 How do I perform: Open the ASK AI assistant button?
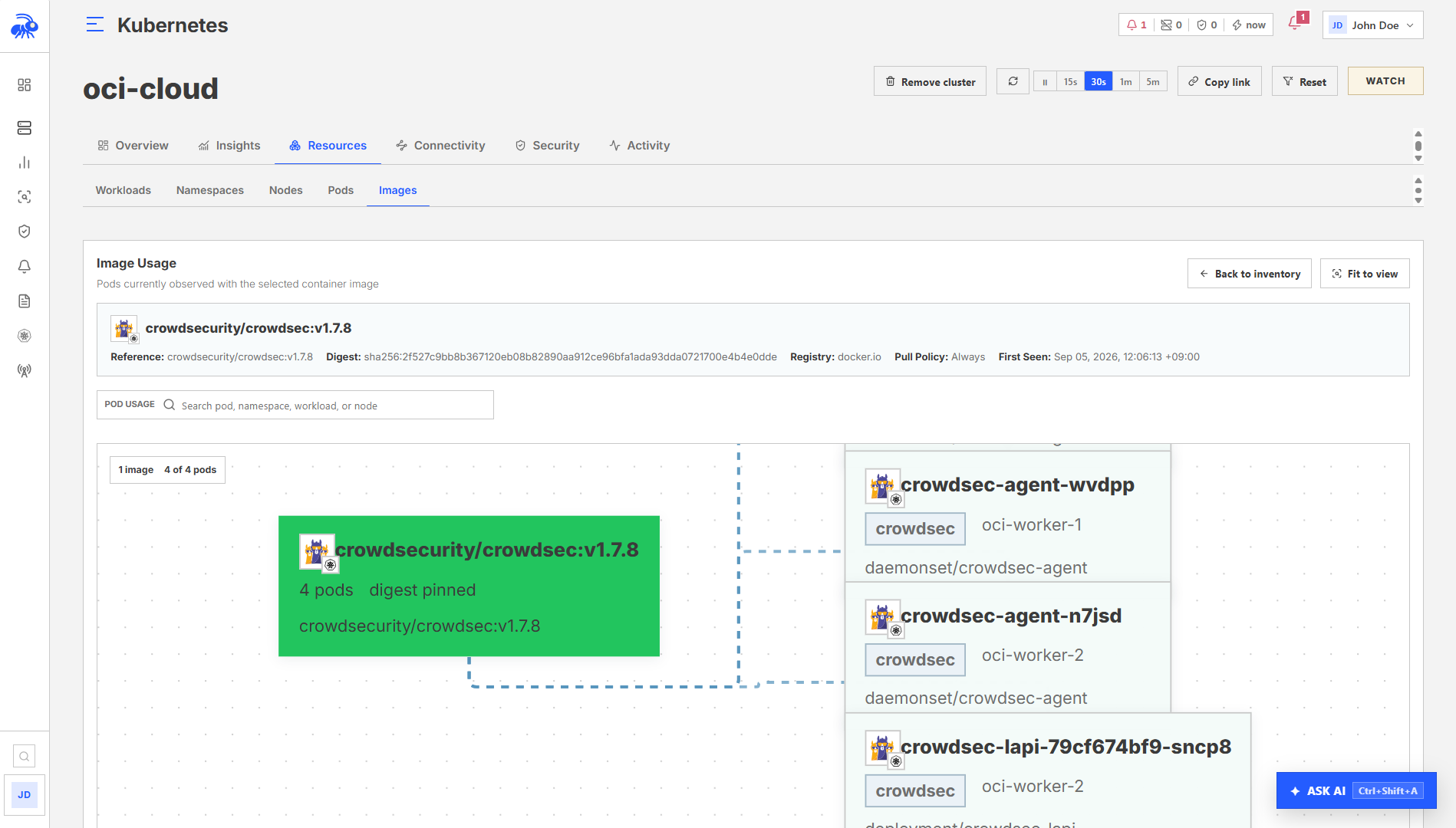coord(1356,790)
